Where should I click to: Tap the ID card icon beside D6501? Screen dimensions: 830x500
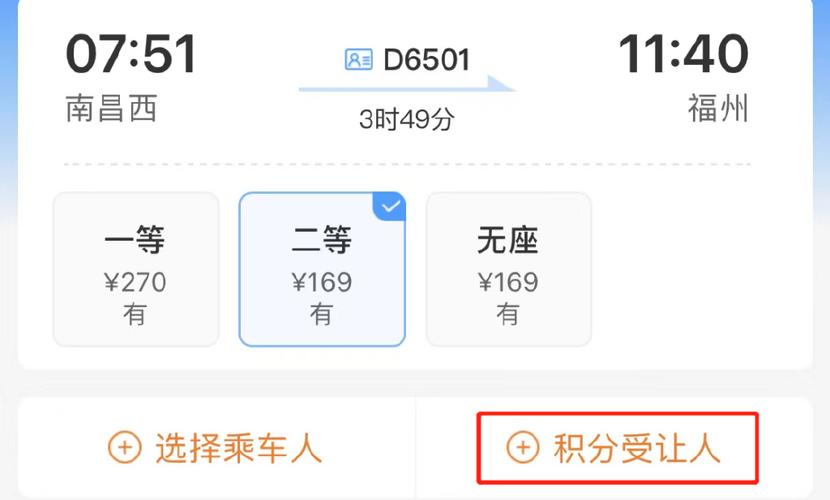coord(358,59)
